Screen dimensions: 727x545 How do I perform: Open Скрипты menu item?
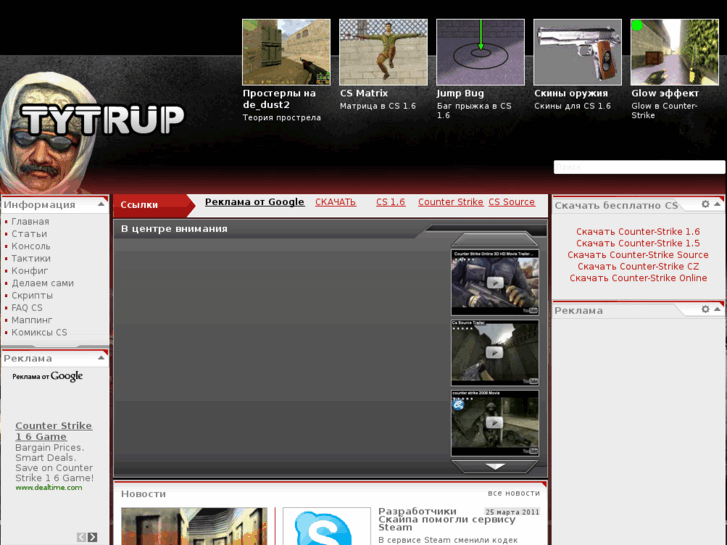32,295
